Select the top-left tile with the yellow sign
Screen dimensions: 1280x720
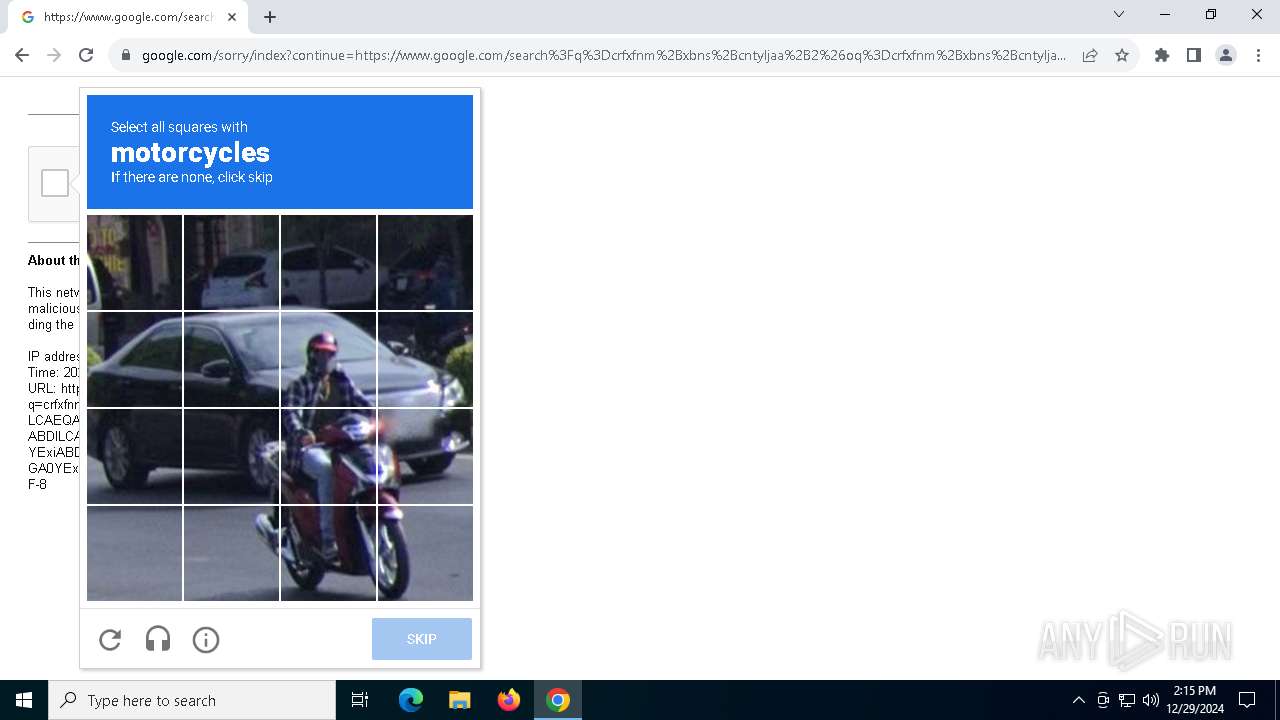click(x=134, y=262)
